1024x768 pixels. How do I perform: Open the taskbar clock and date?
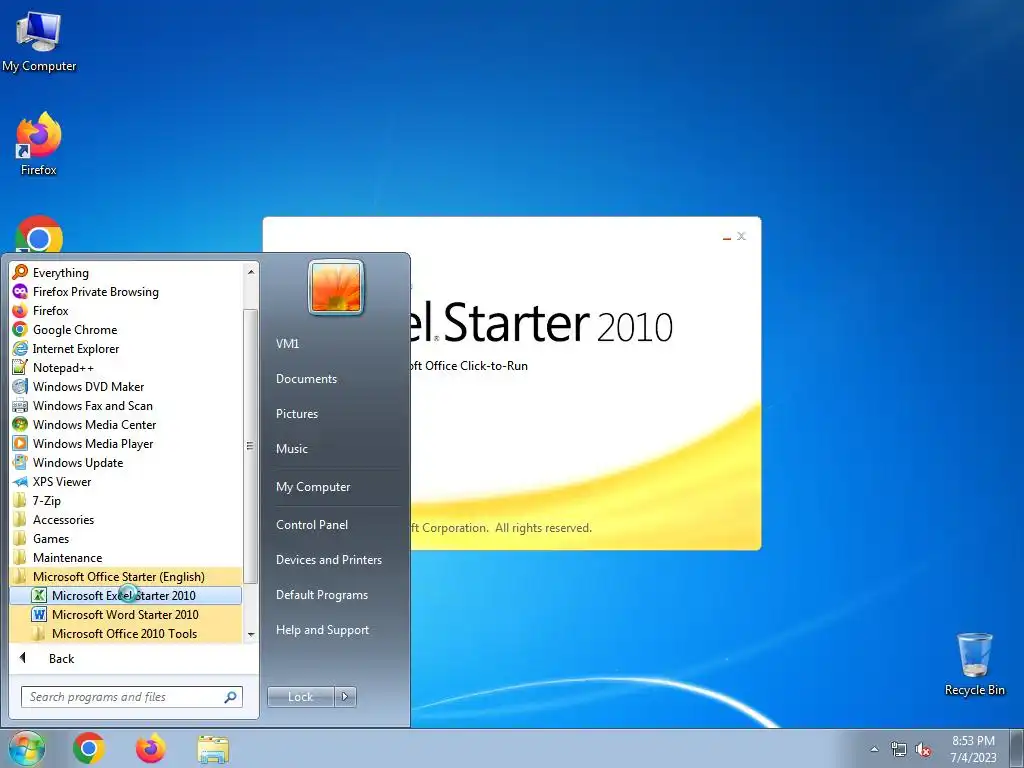973,749
